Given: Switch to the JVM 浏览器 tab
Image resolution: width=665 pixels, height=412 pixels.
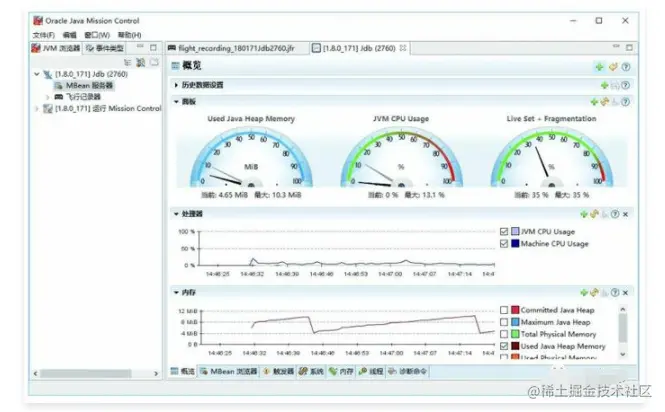Looking at the screenshot, I should pyautogui.click(x=56, y=48).
